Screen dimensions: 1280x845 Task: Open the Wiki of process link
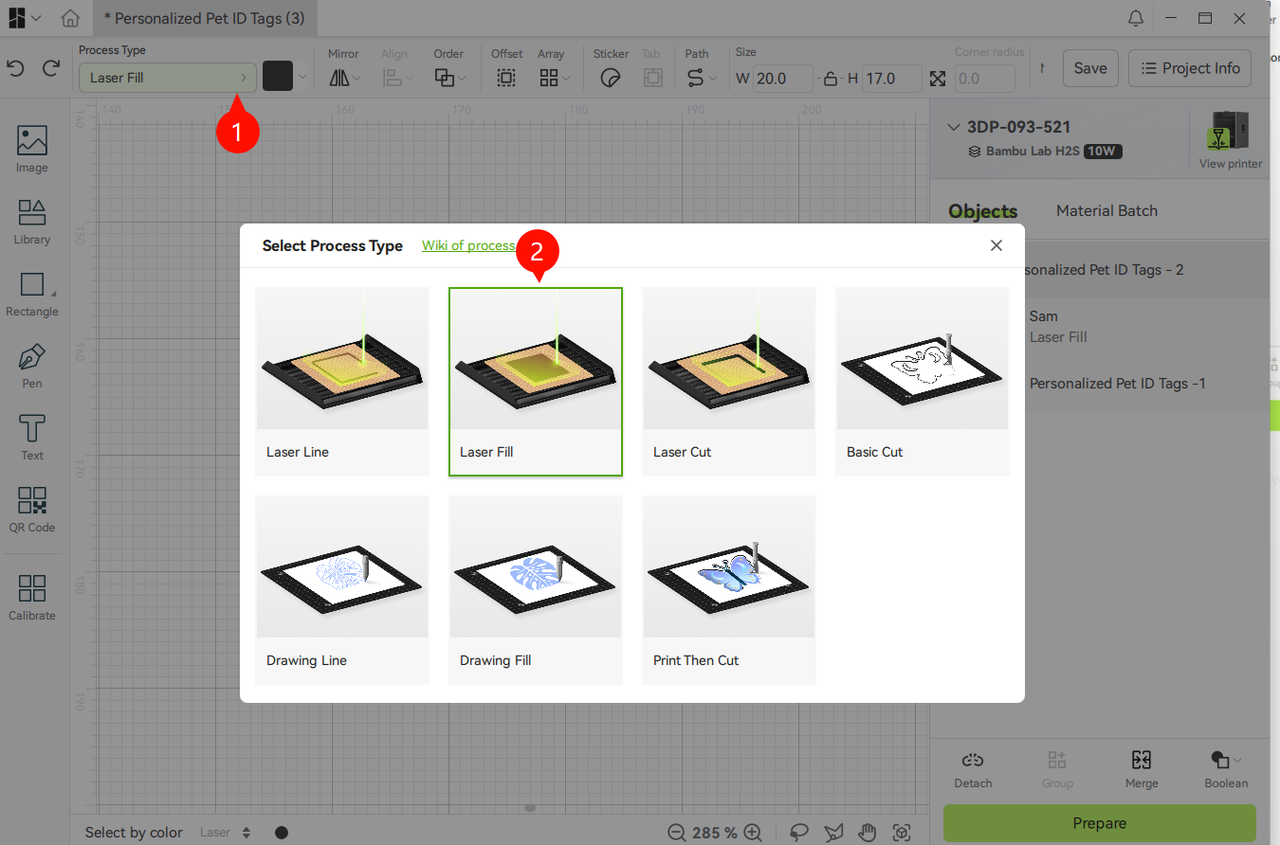(x=468, y=245)
